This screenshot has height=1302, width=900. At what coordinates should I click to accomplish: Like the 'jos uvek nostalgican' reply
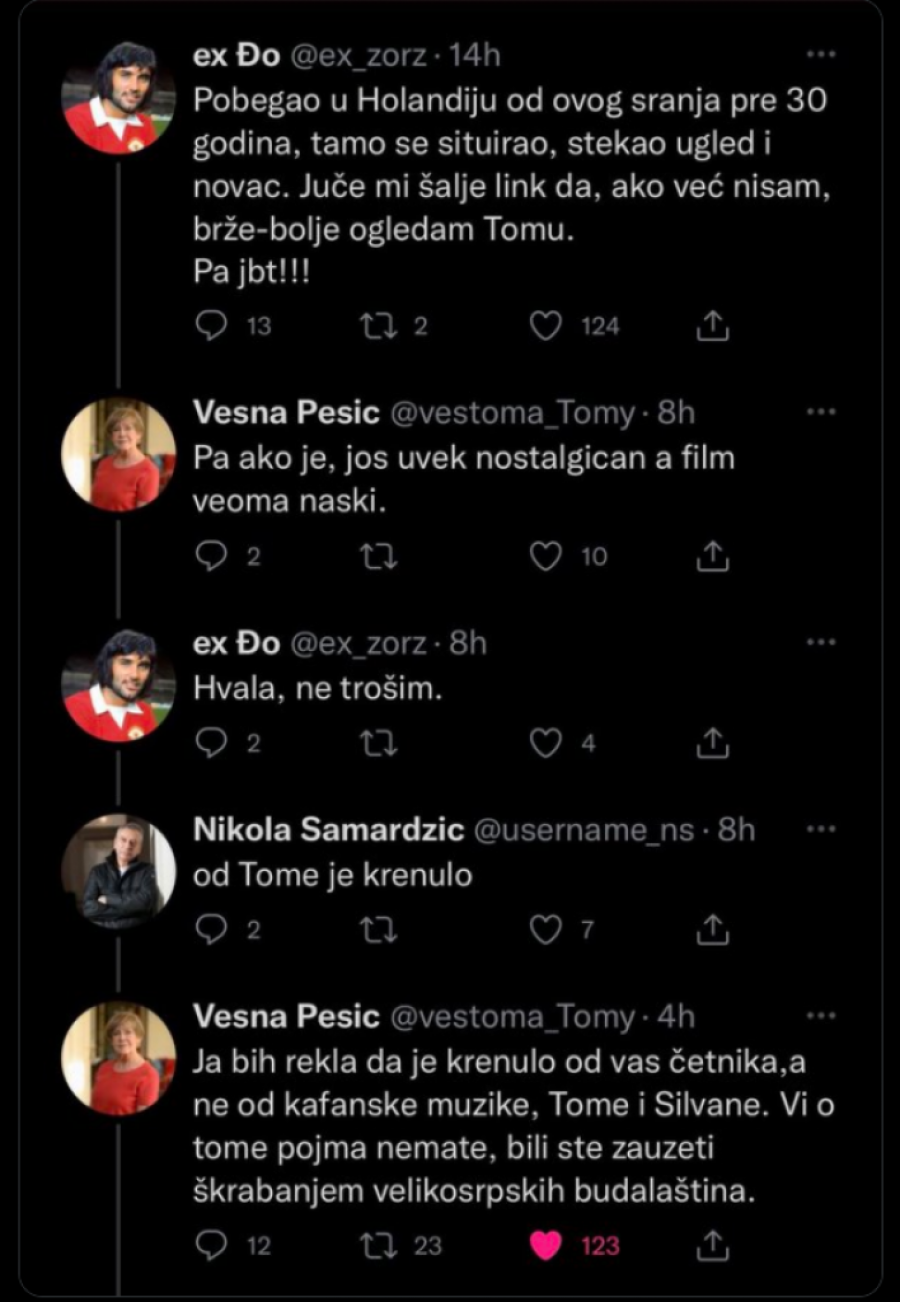(x=545, y=557)
